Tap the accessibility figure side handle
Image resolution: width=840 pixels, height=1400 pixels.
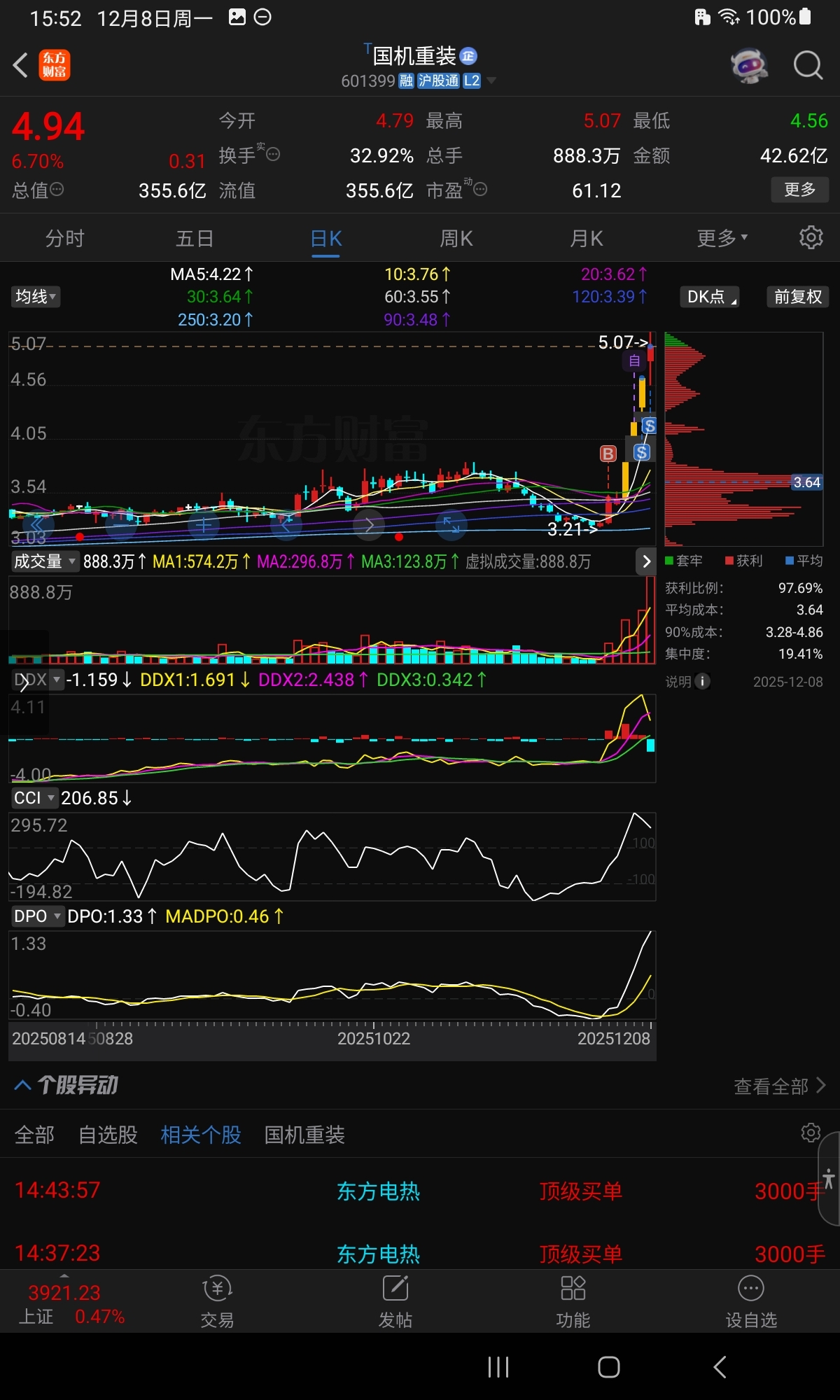829,1179
